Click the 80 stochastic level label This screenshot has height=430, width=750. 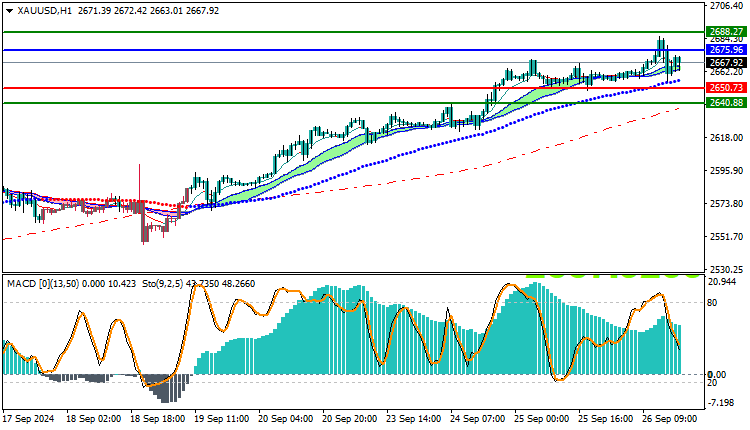[x=712, y=303]
